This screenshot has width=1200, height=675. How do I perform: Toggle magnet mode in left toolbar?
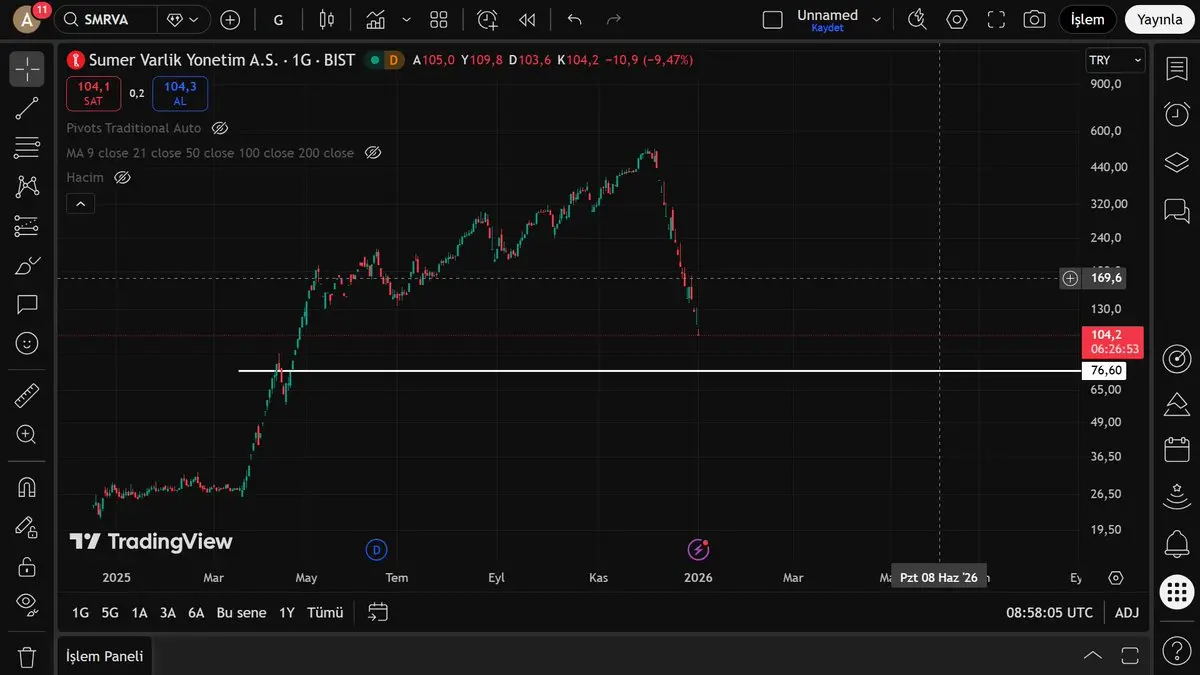pyautogui.click(x=27, y=488)
